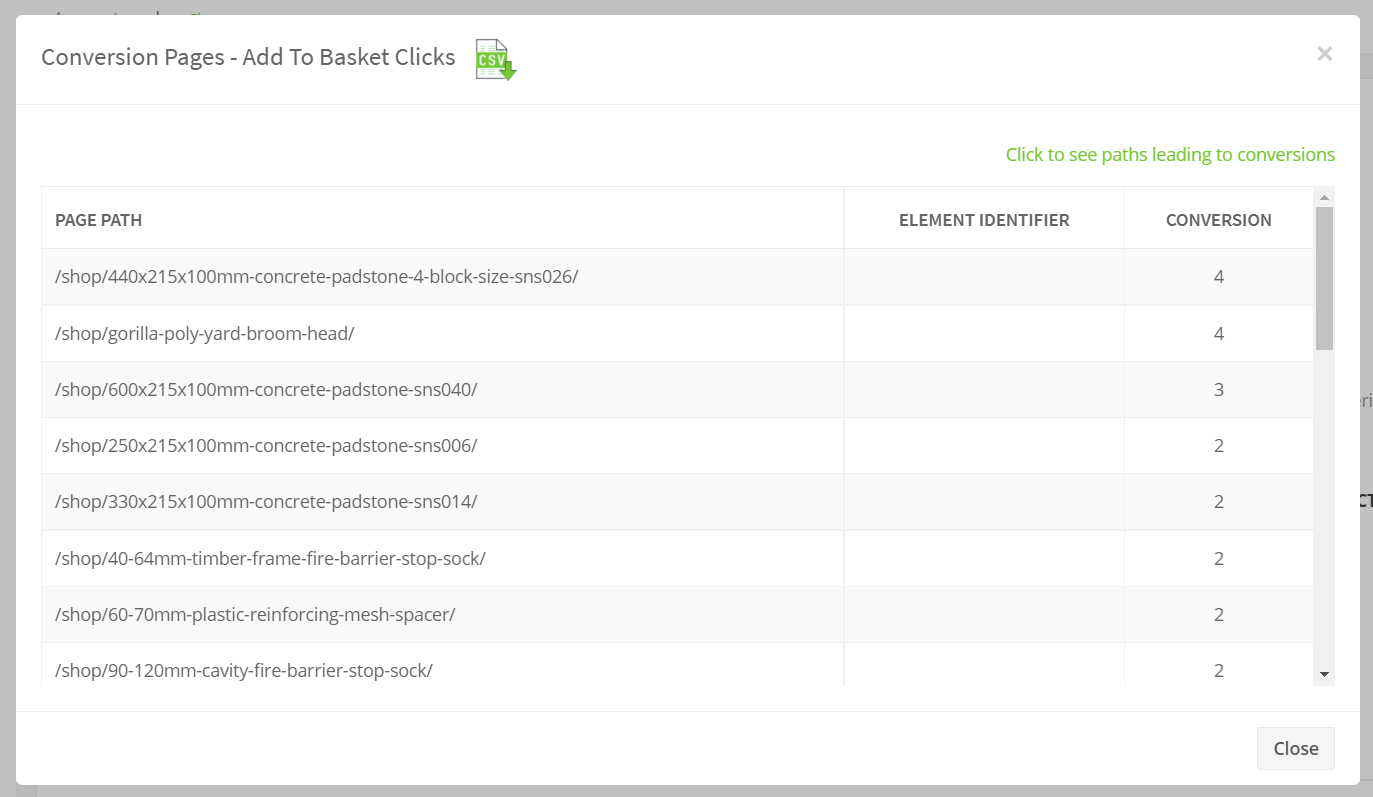Download the conversion pages CSV export
Screen dimensions: 1373x797
(x=495, y=59)
